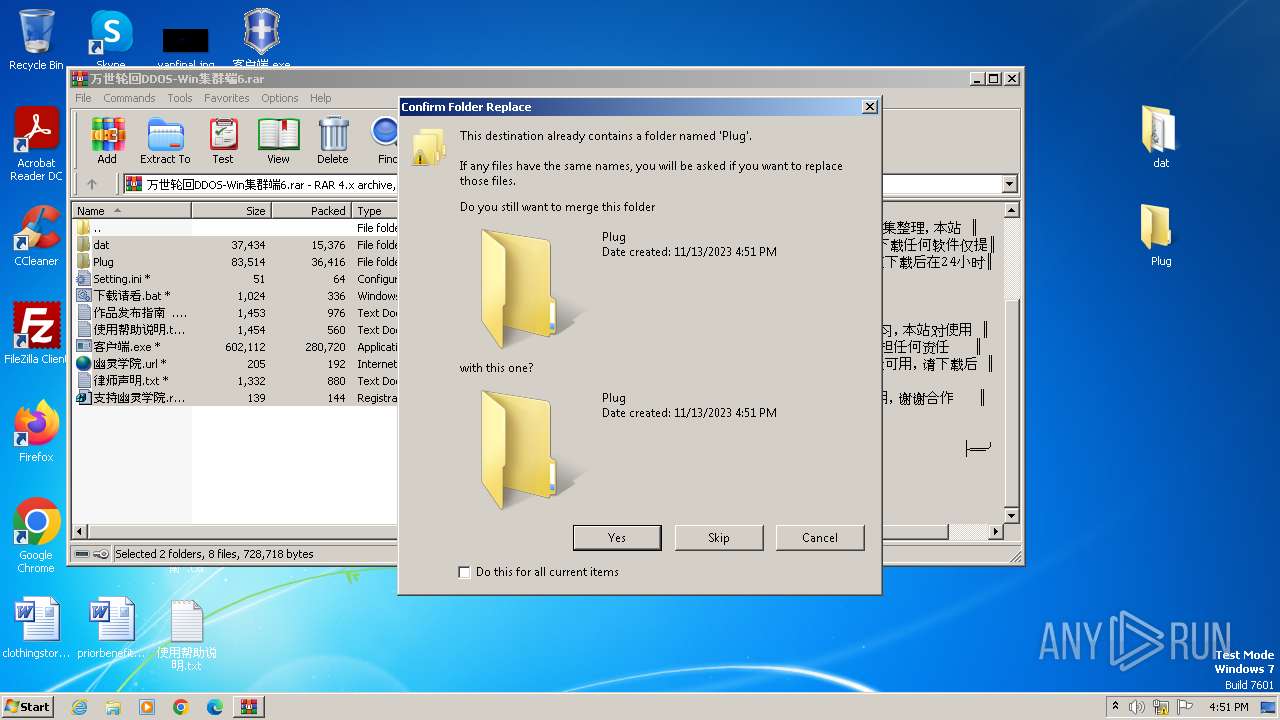The width and height of the screenshot is (1280, 720).
Task: Open the FileZilla Client desktop shortcut
Action: tap(36, 334)
